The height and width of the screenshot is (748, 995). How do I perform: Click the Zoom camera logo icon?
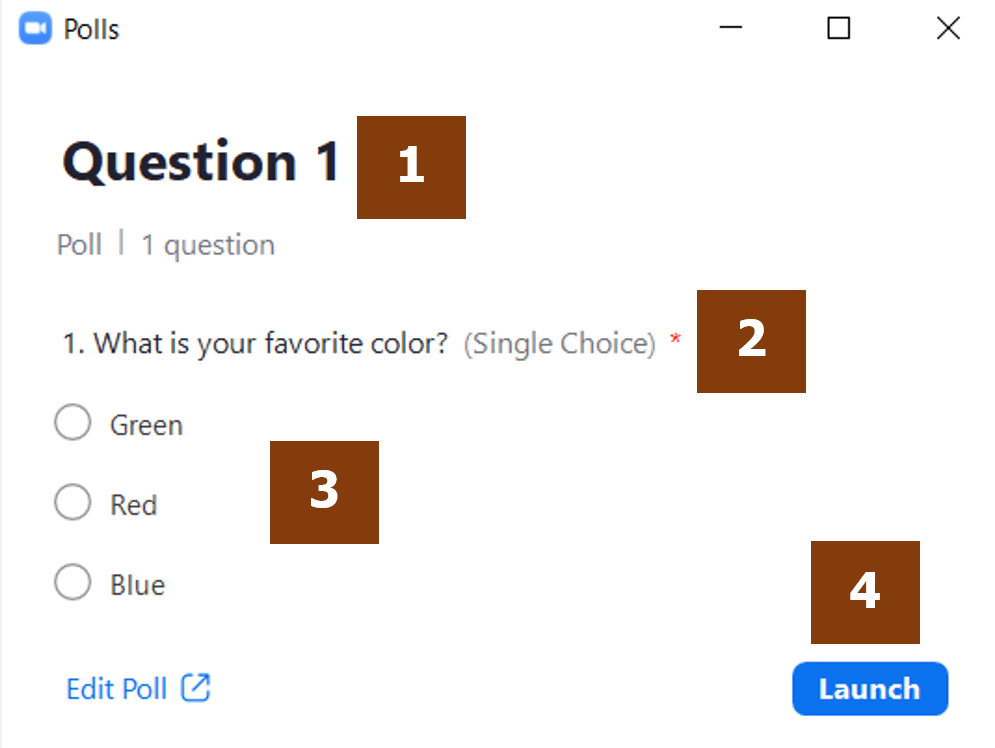[x=35, y=29]
